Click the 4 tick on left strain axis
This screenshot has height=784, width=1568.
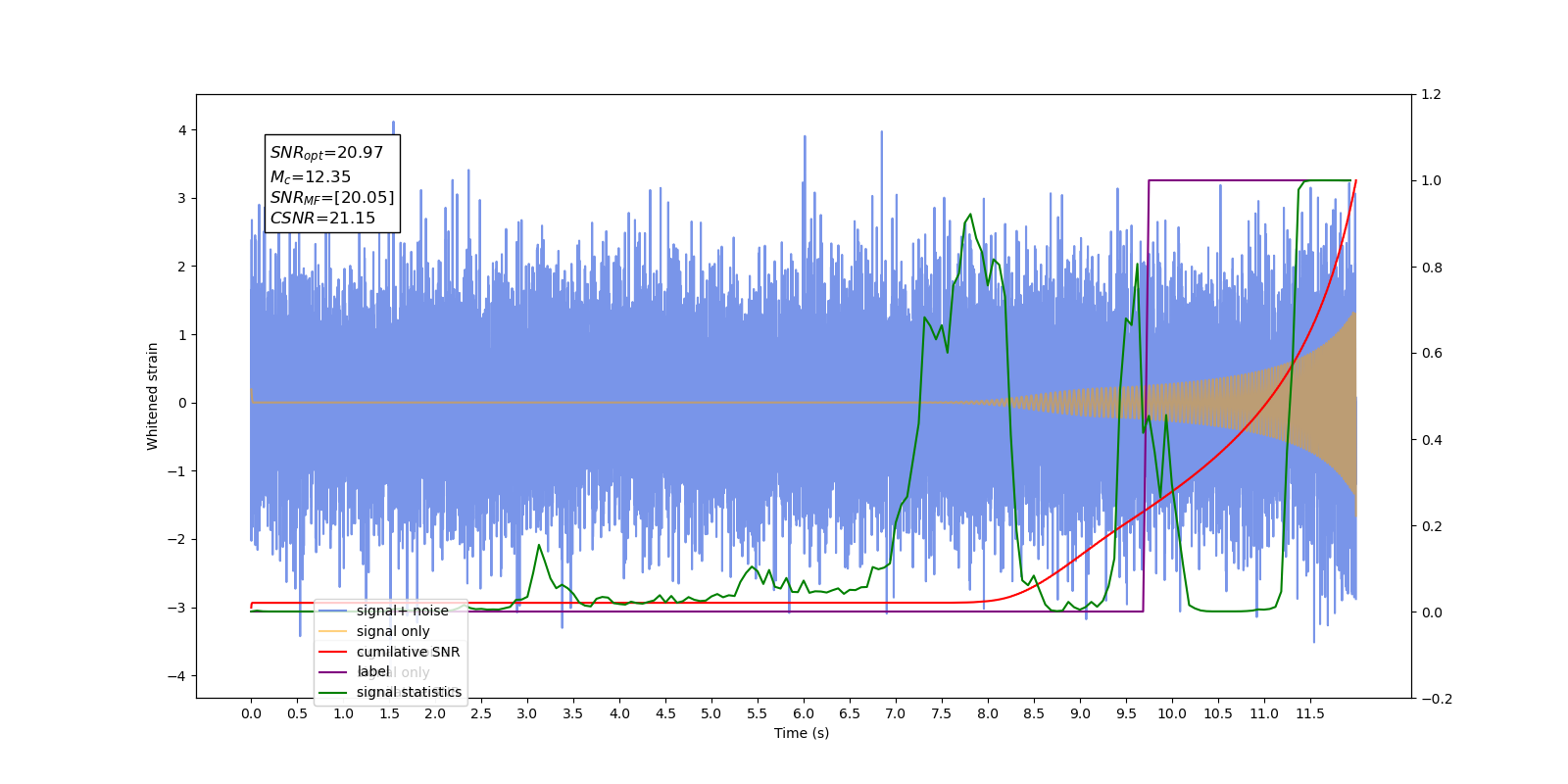coord(182,130)
